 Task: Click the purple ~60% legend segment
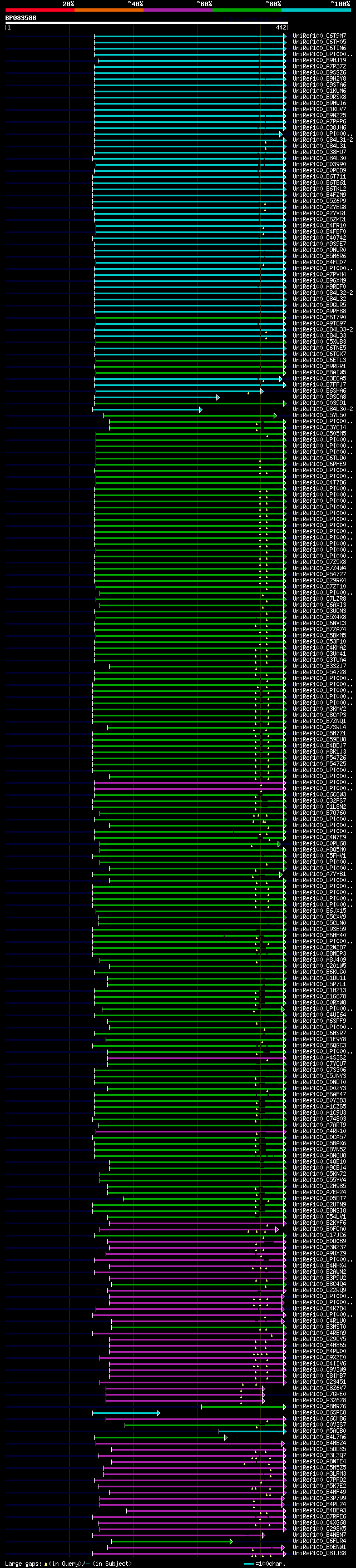point(179,10)
